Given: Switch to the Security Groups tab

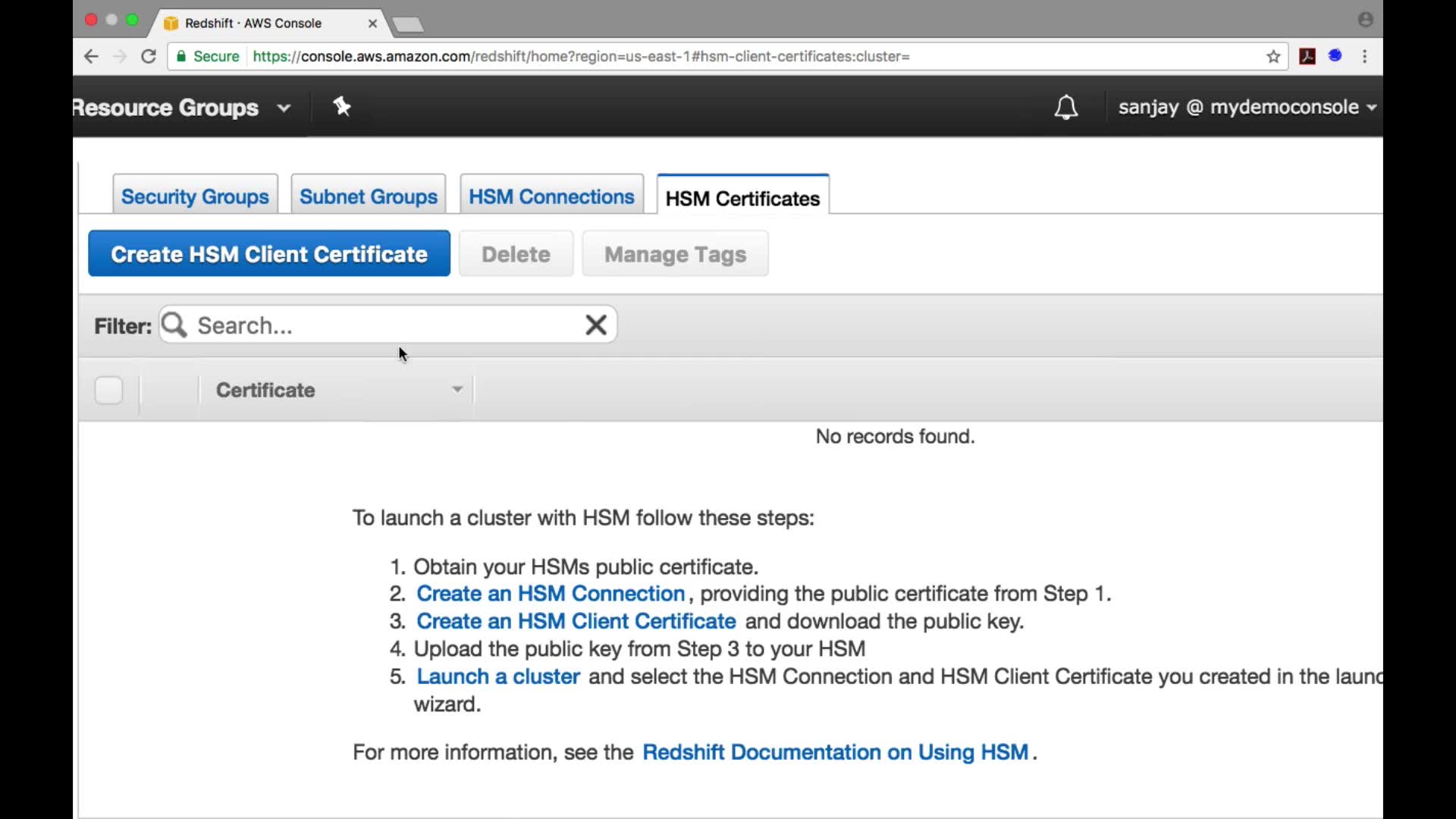Looking at the screenshot, I should pyautogui.click(x=195, y=196).
